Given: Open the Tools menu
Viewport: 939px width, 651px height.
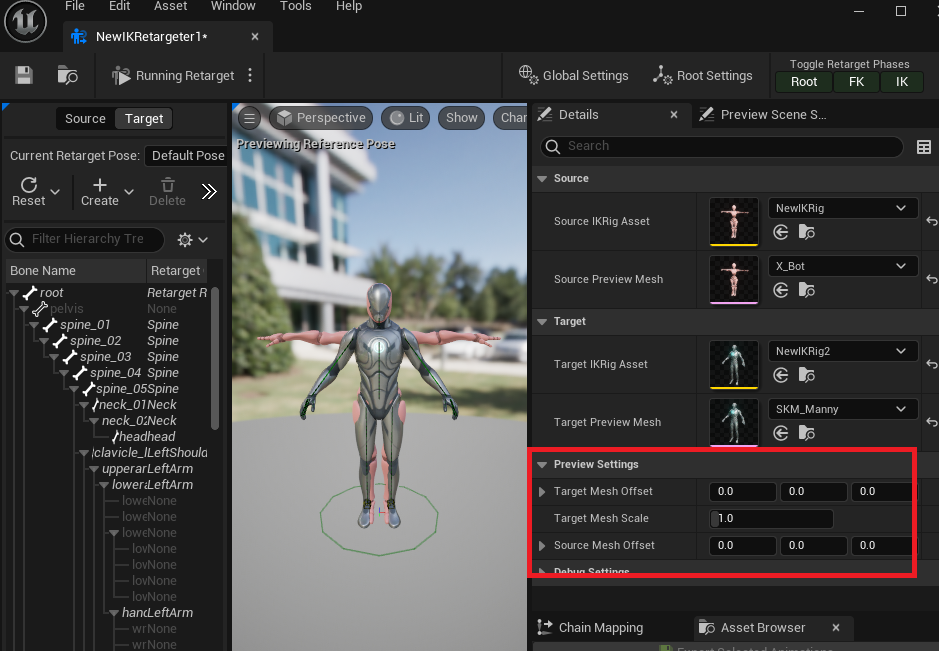Looking at the screenshot, I should [295, 6].
